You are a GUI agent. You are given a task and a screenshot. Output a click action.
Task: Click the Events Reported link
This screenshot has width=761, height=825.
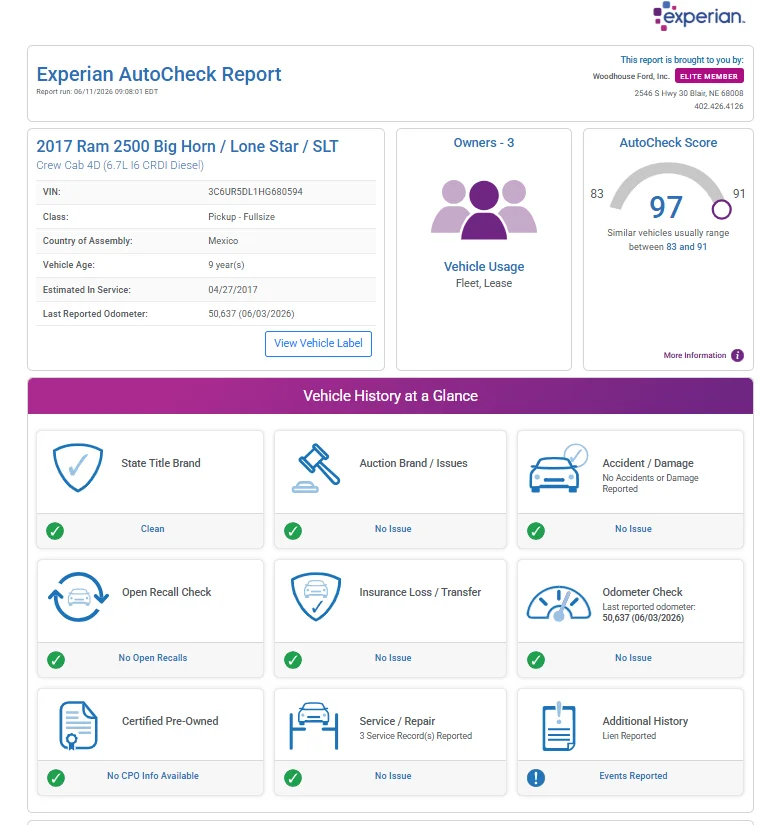point(633,776)
